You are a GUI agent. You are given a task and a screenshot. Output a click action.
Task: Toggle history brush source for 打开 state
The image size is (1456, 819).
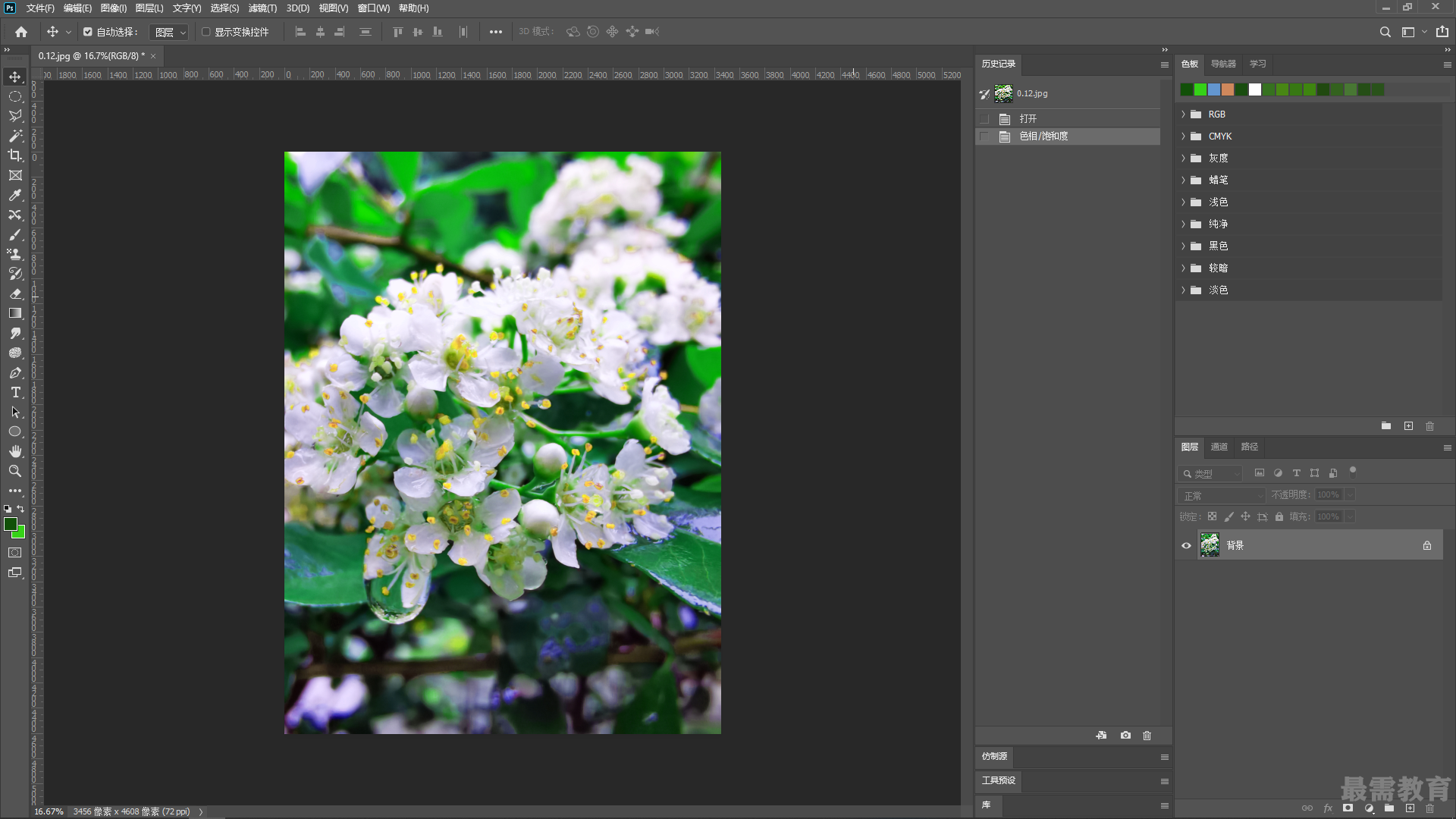click(984, 119)
